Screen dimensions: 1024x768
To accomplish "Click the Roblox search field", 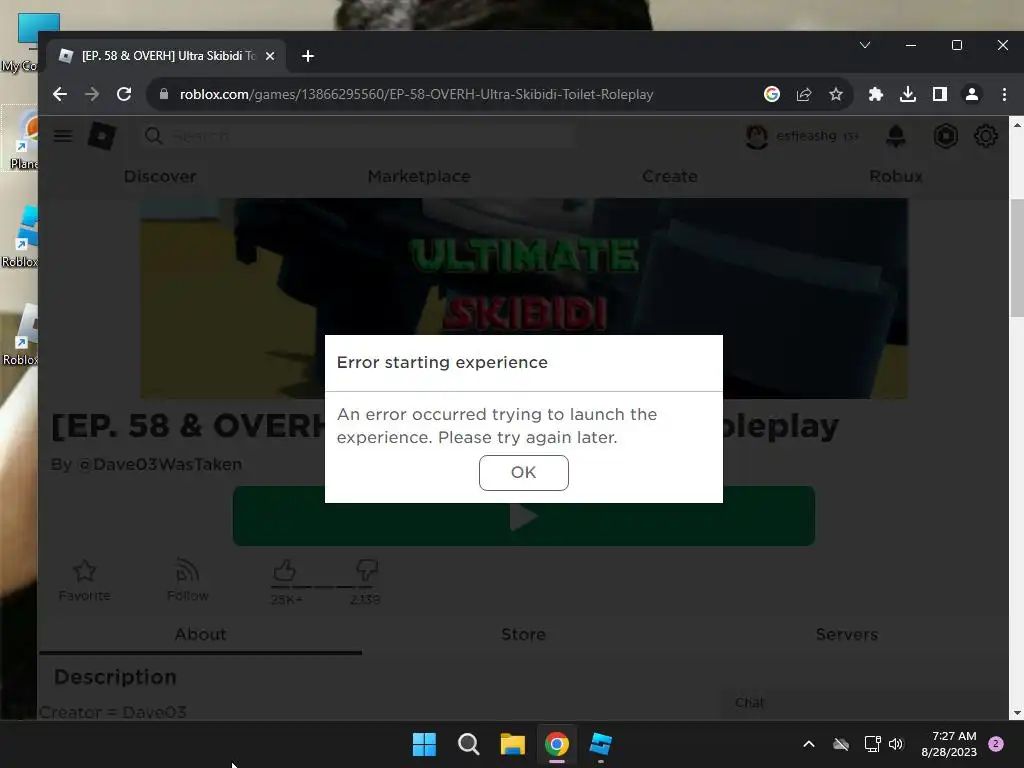I will pos(358,136).
